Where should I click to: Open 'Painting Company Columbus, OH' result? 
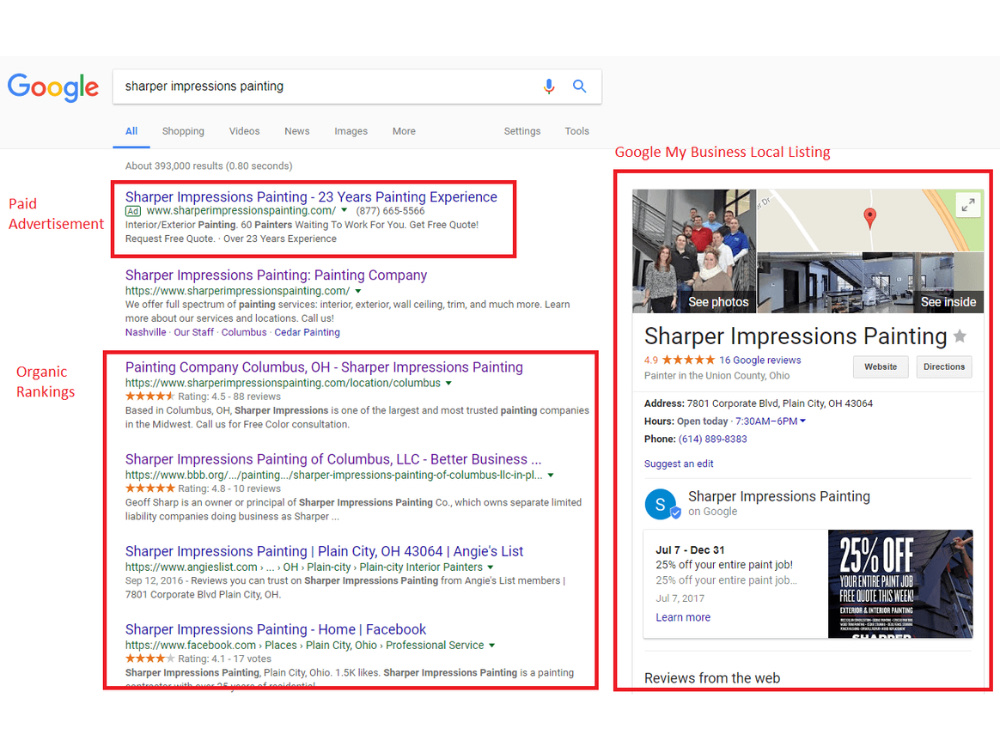coord(323,367)
